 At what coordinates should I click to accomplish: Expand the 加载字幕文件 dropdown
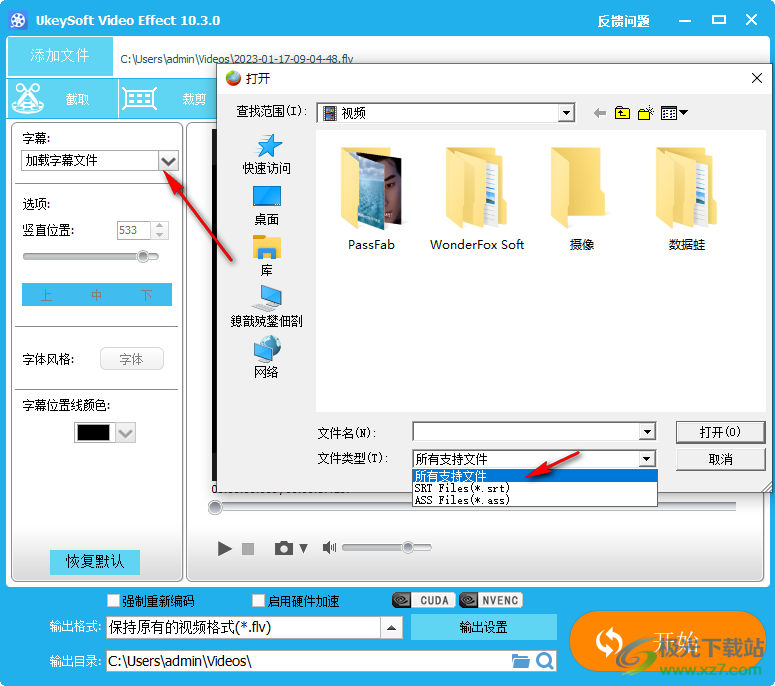coord(168,161)
